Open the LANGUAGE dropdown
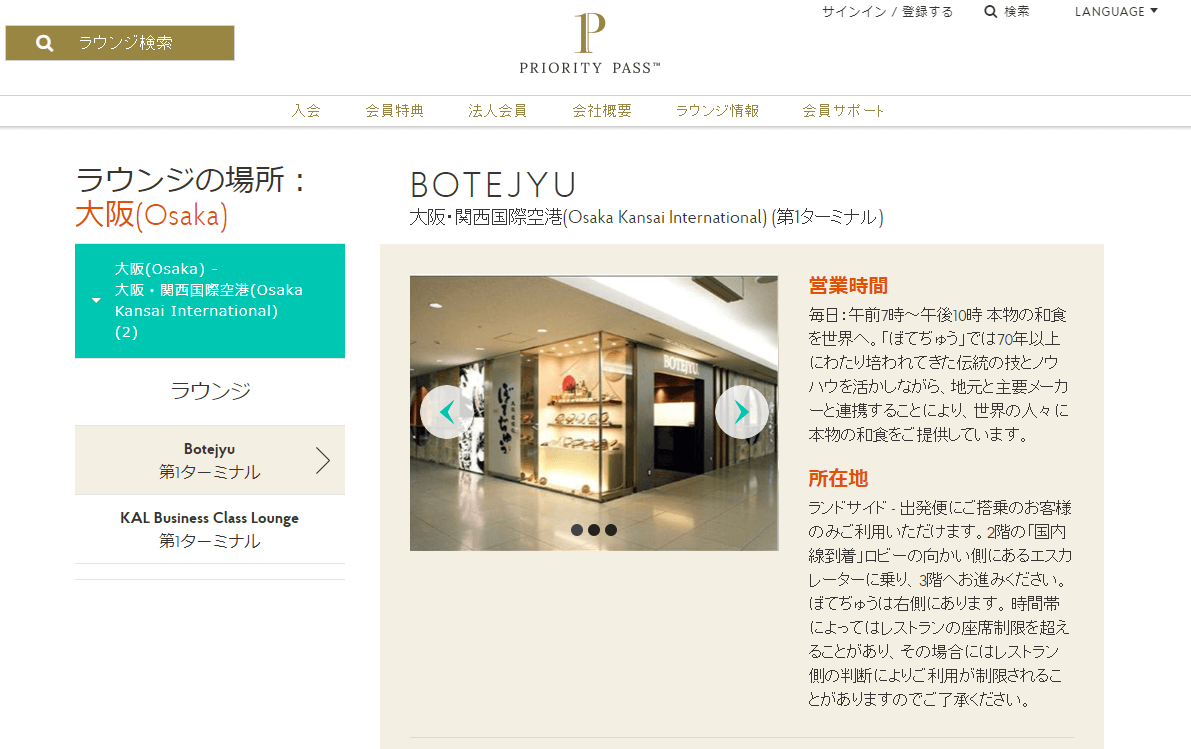This screenshot has width=1191, height=749. tap(1116, 11)
